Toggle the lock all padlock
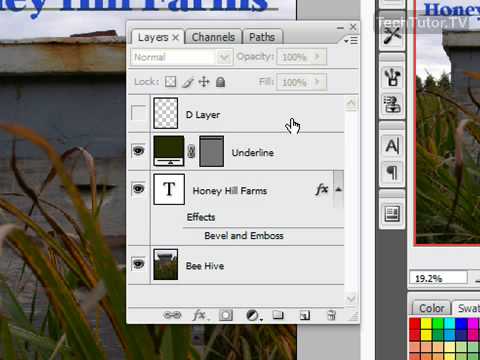The image size is (480, 360). pos(220,82)
